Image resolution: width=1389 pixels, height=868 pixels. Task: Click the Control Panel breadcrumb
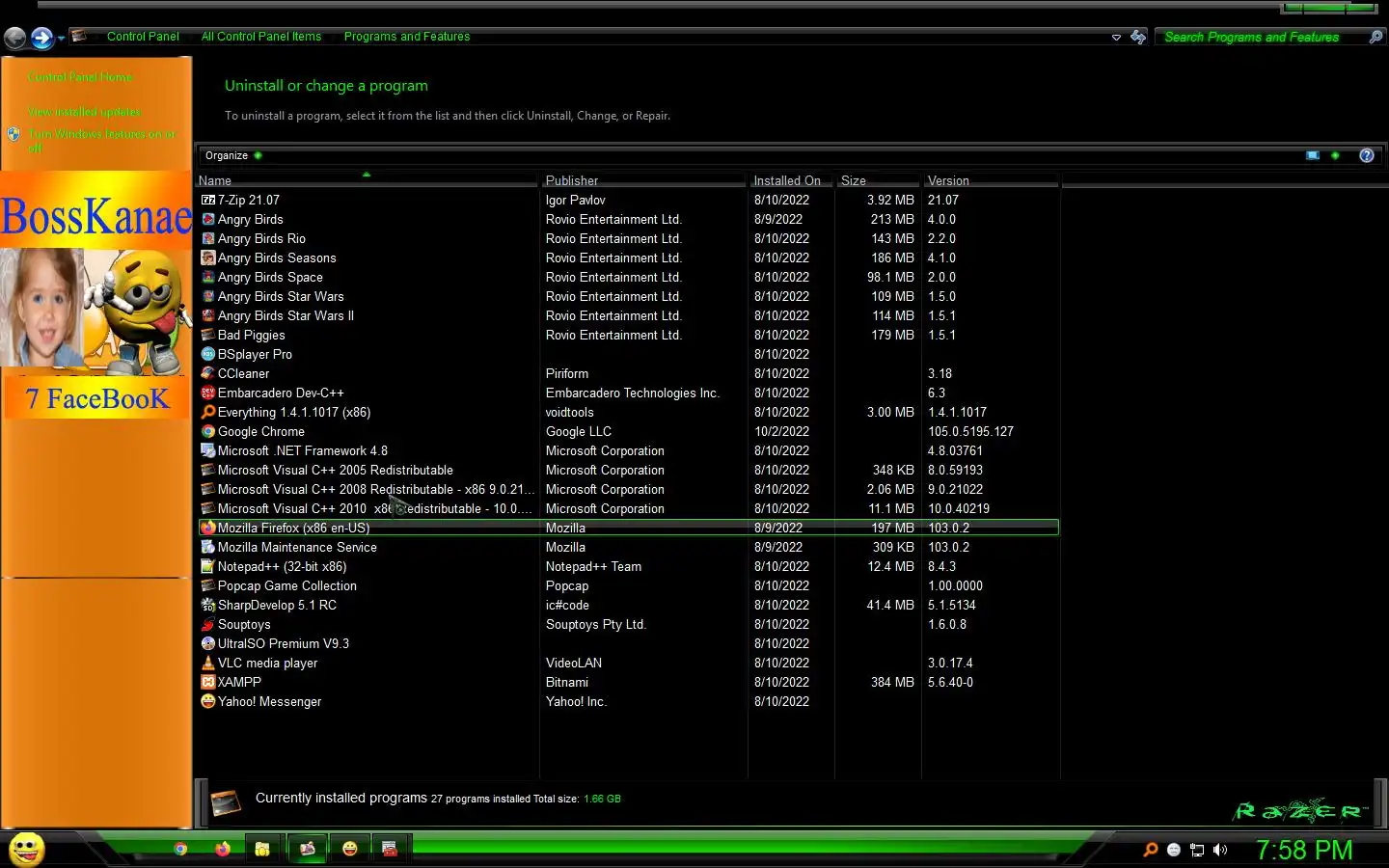(143, 37)
